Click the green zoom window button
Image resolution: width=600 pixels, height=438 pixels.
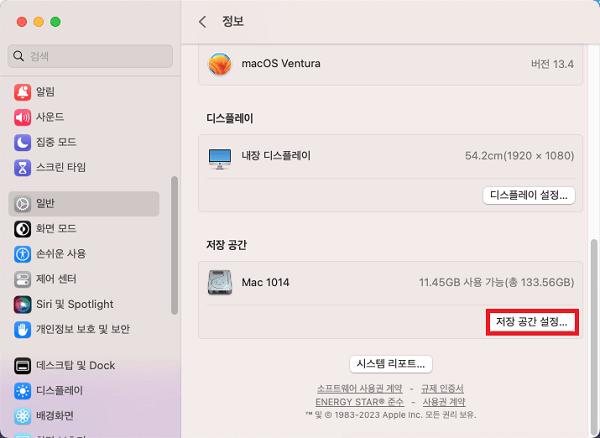point(55,22)
